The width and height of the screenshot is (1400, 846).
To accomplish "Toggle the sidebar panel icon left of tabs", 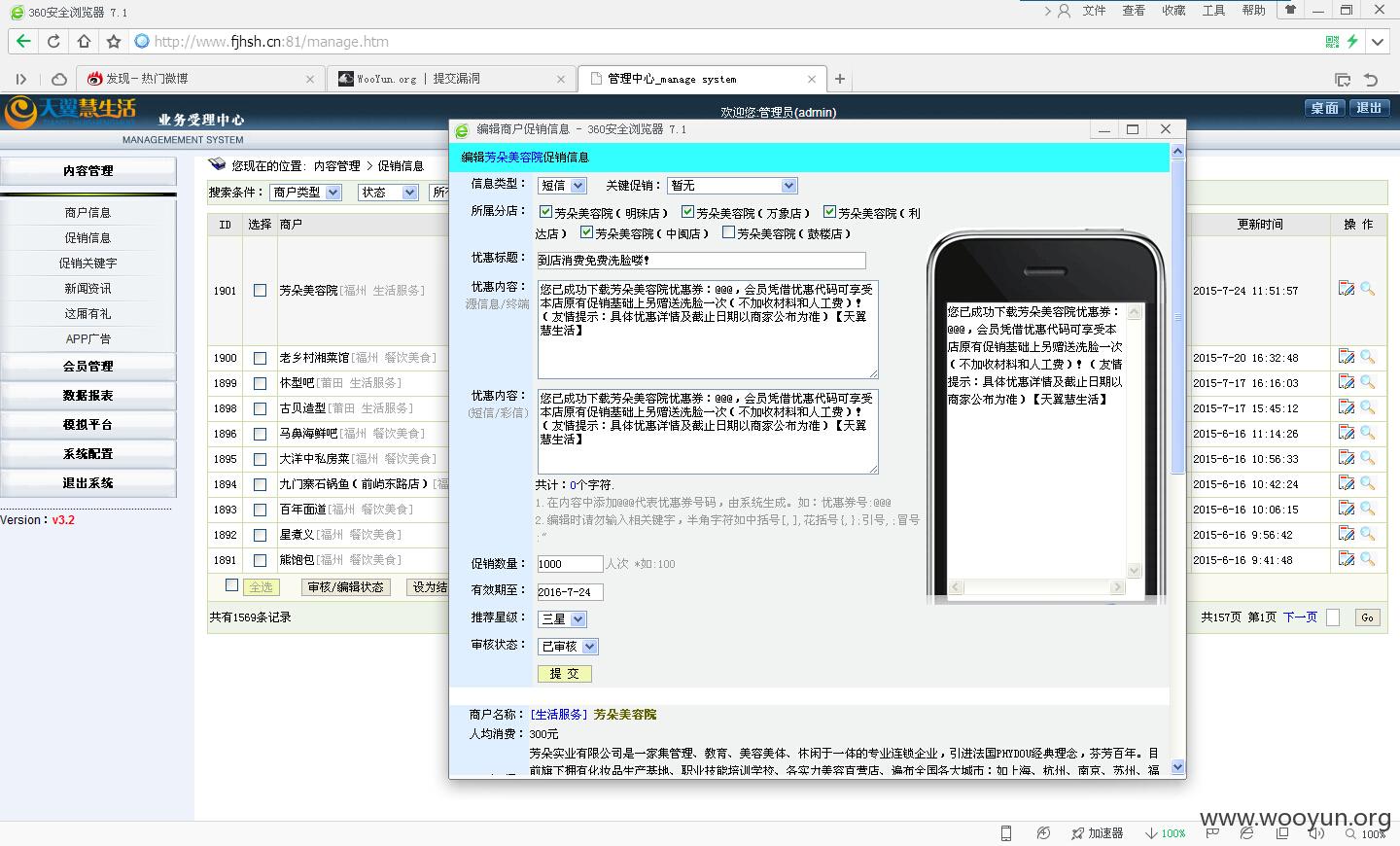I will (x=21, y=79).
